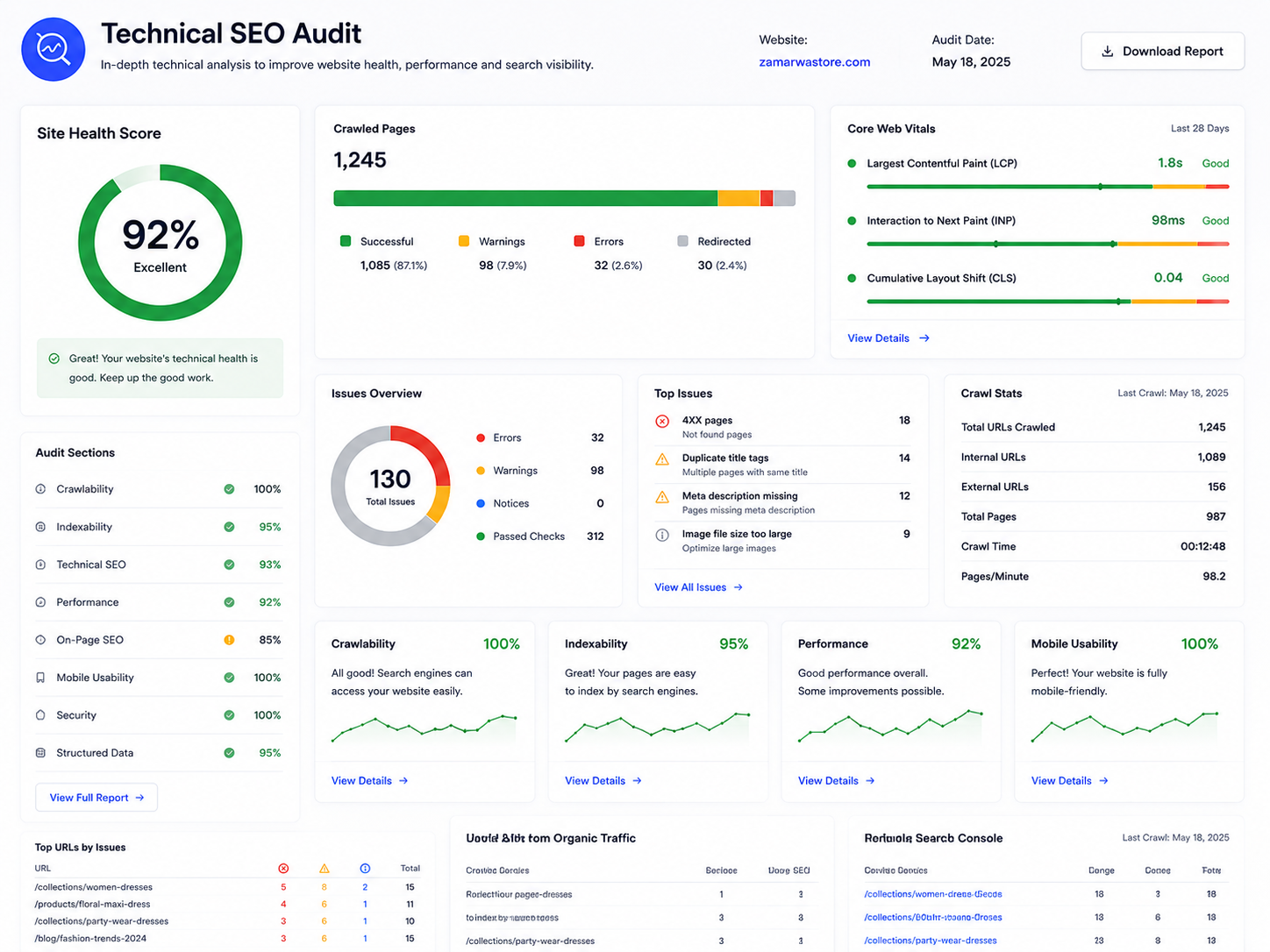Click the Performance gauge icon in Audit Sections

tap(40, 602)
